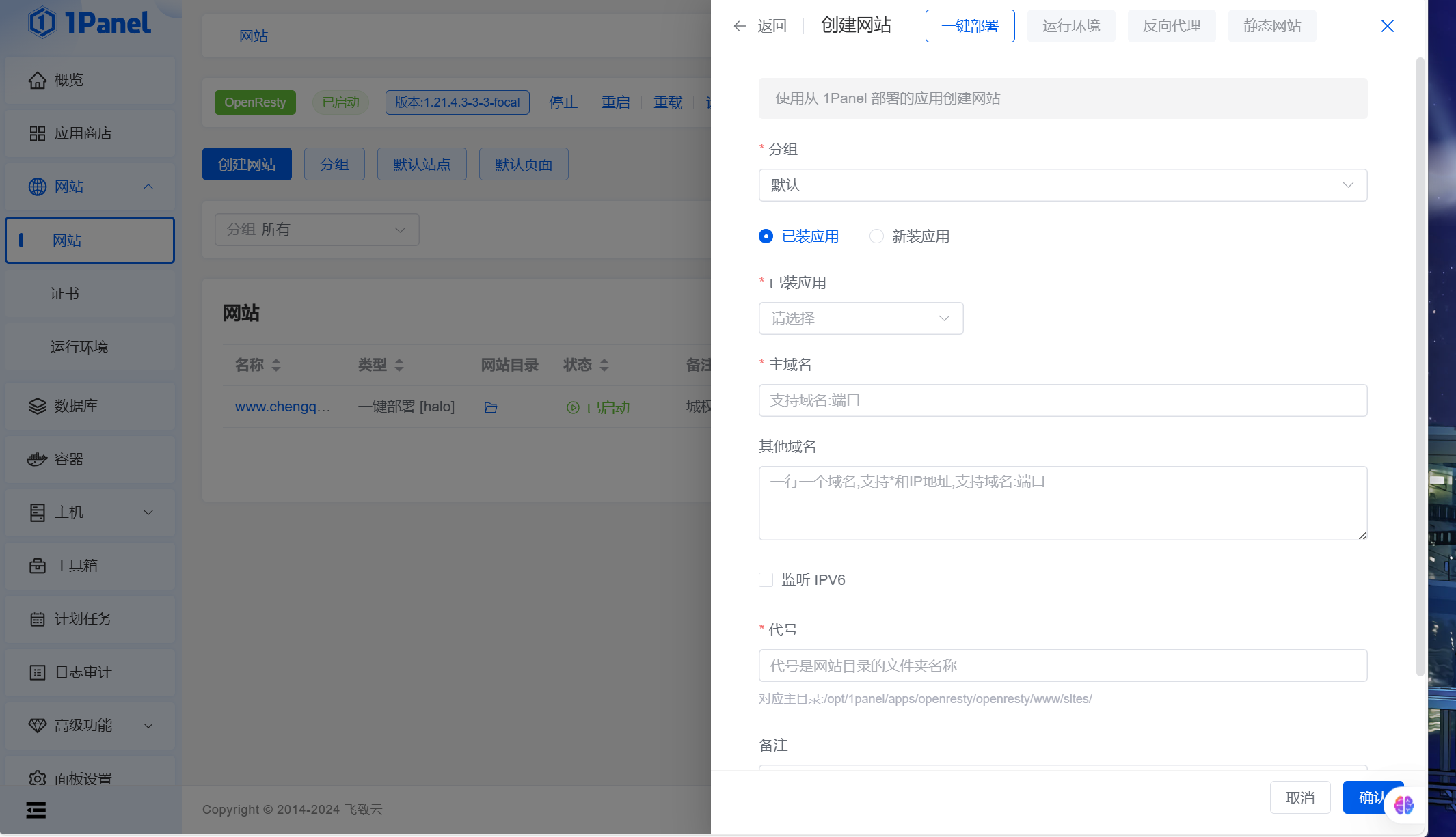Enable the 监听 IPV6 checkbox

tap(766, 580)
